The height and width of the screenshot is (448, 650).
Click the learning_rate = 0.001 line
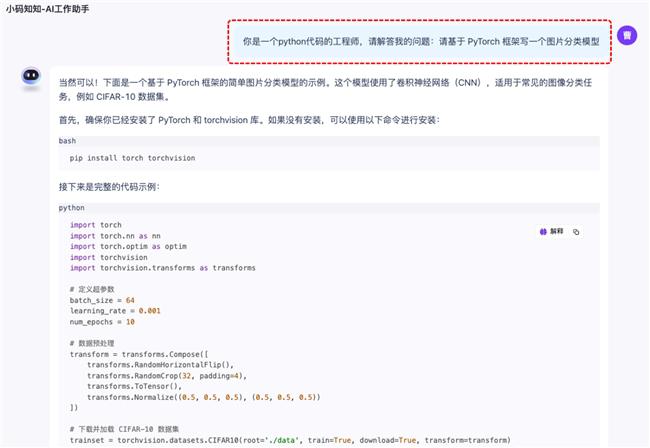[115, 311]
